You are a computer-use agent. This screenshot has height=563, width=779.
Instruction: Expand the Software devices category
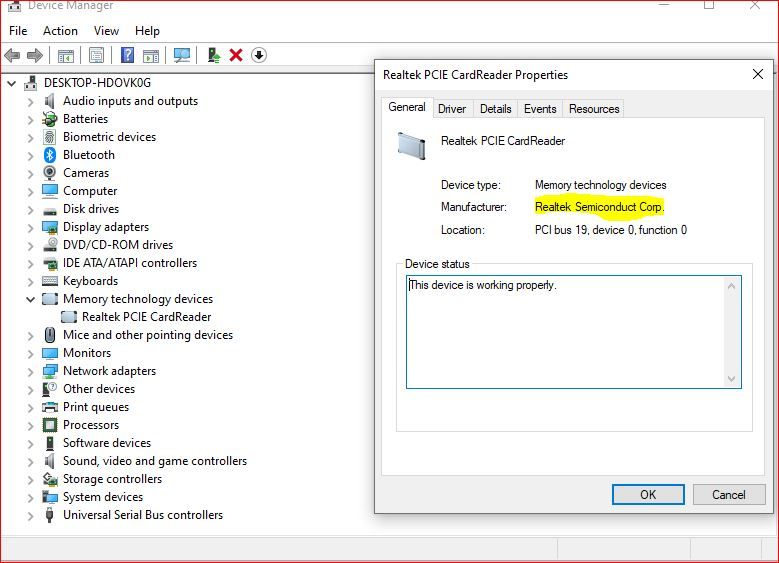click(x=31, y=443)
